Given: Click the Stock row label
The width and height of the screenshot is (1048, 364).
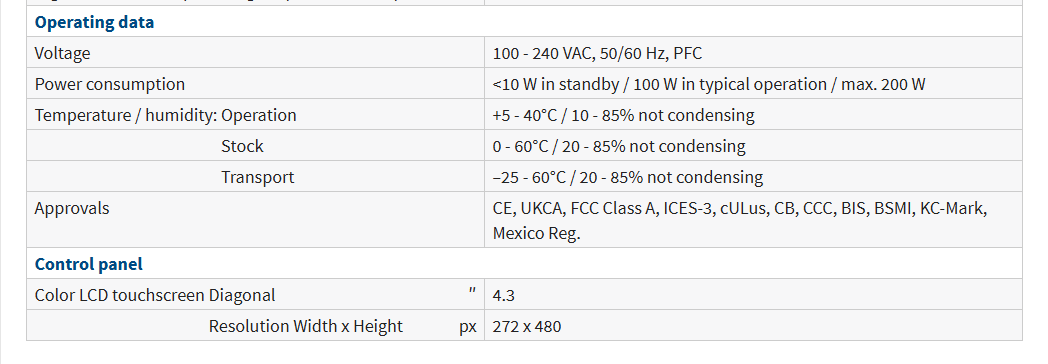Looking at the screenshot, I should click(242, 146).
